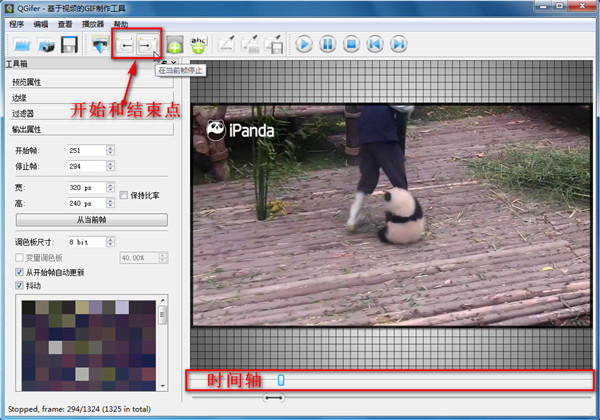Expand the 预览属性 section

click(x=90, y=83)
